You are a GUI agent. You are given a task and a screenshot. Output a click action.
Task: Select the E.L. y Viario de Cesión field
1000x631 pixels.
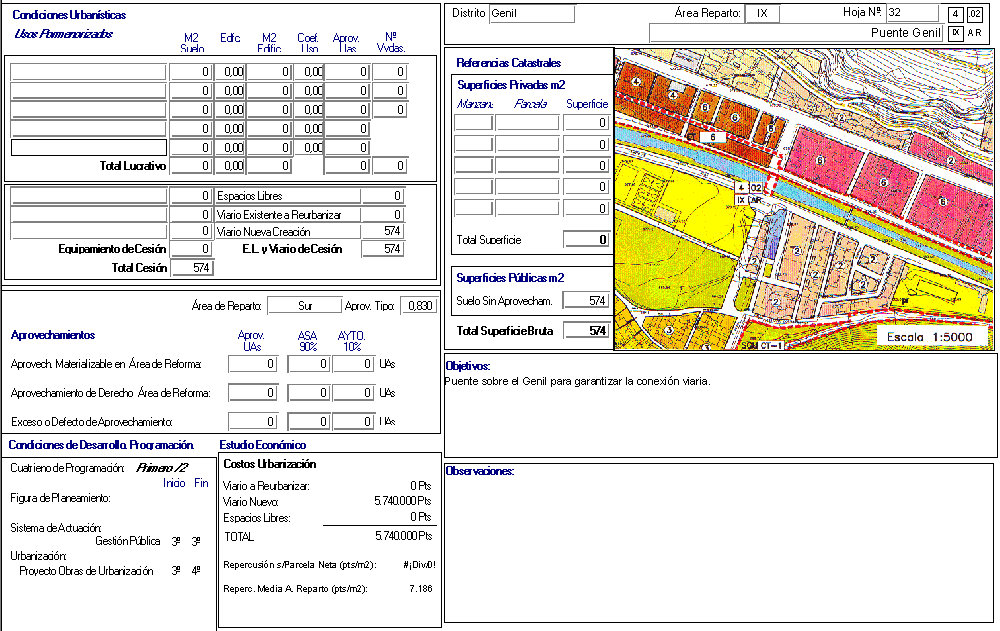382,249
